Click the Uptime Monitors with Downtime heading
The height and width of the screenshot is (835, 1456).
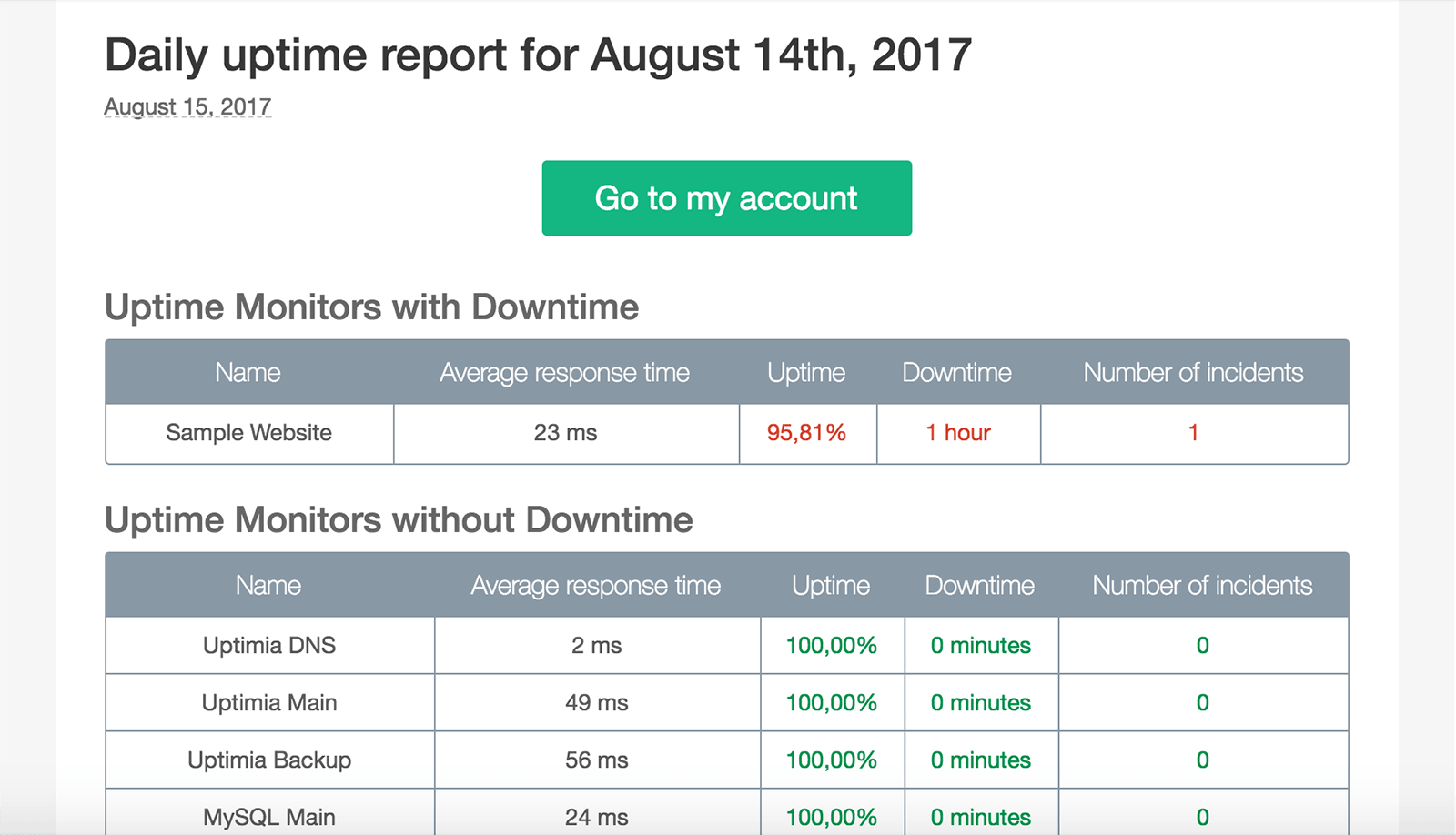tap(371, 307)
